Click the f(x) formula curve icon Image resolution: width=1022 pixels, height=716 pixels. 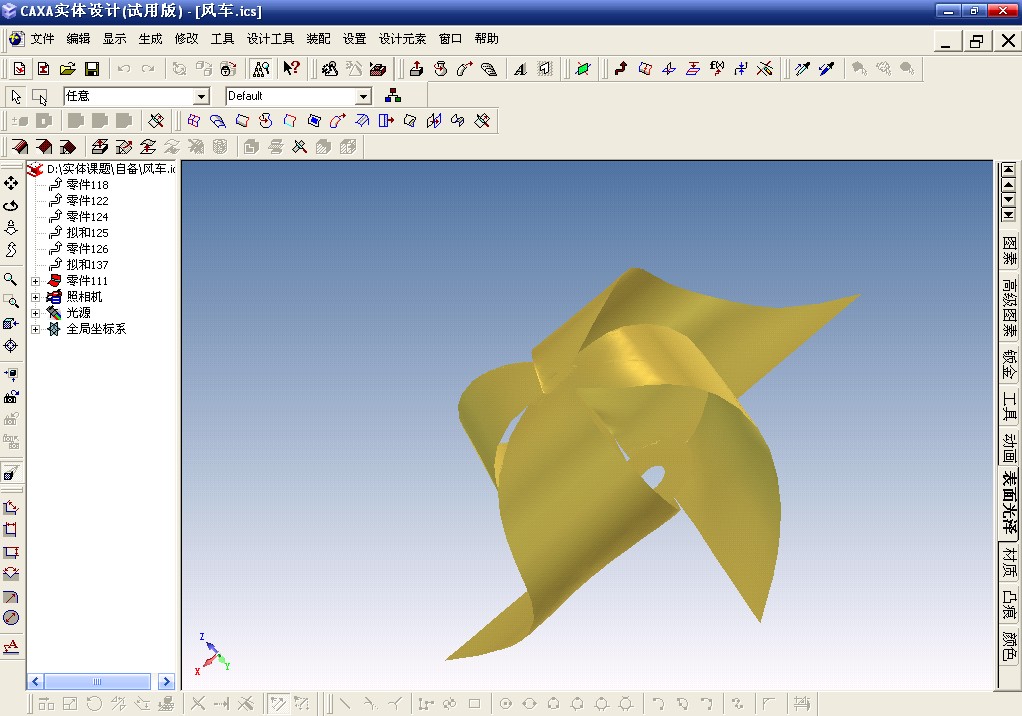pyautogui.click(x=717, y=68)
